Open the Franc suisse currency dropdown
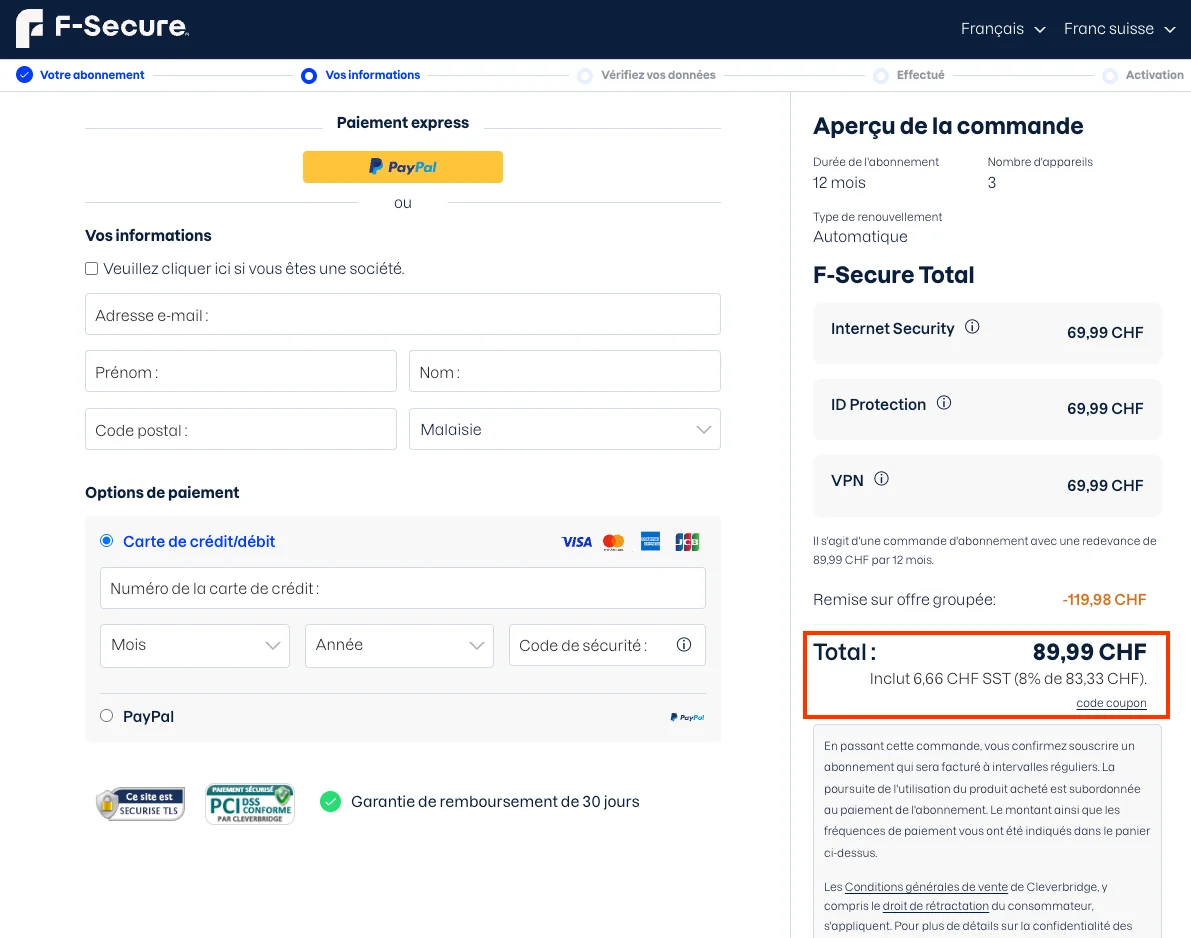The width and height of the screenshot is (1191, 938). [1119, 29]
